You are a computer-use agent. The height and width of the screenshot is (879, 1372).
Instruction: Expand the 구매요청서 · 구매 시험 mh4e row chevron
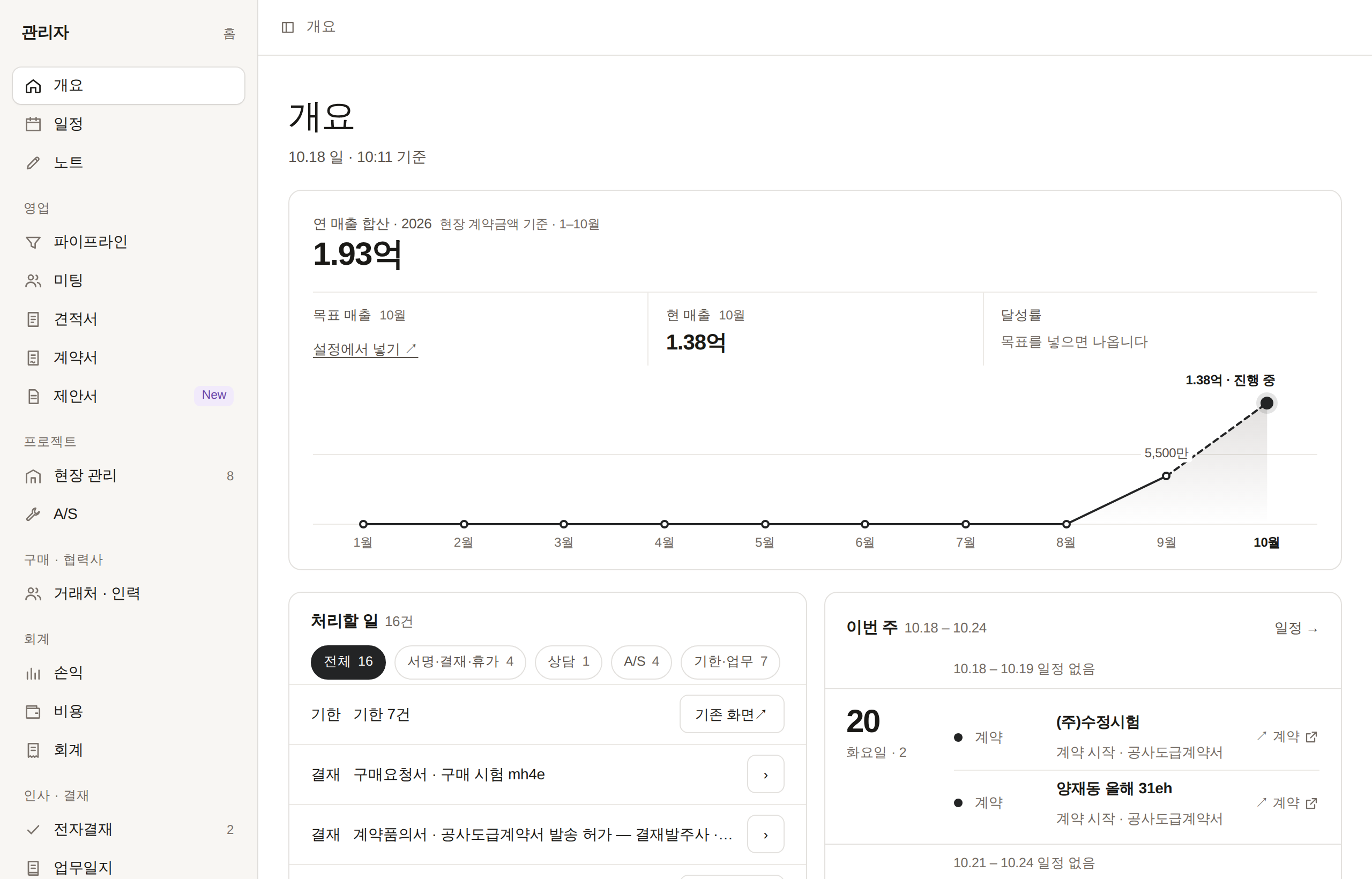(x=765, y=774)
